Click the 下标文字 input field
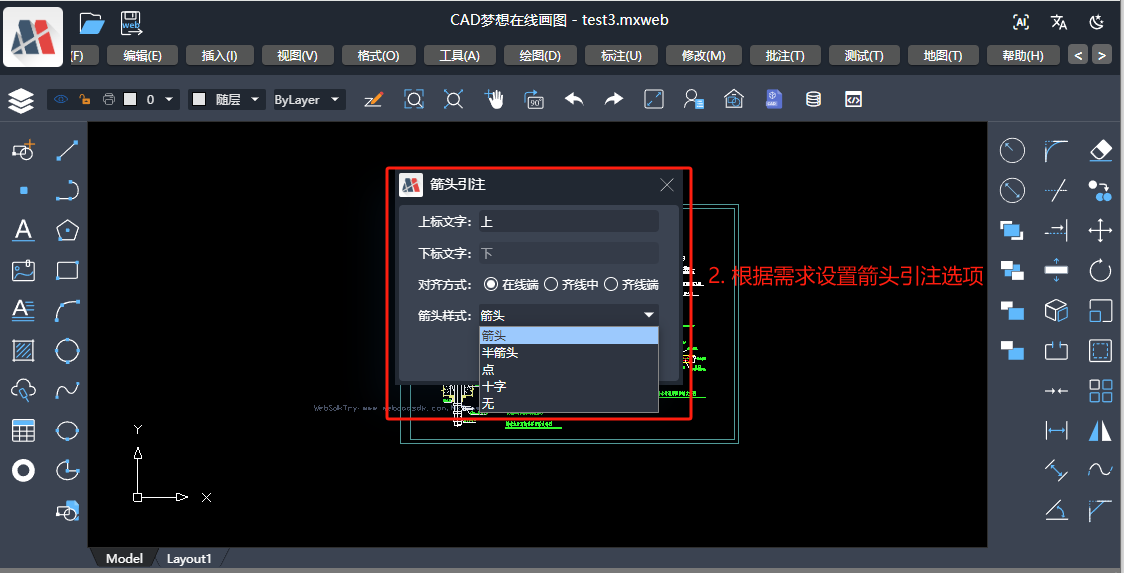The height and width of the screenshot is (573, 1124). pos(568,253)
